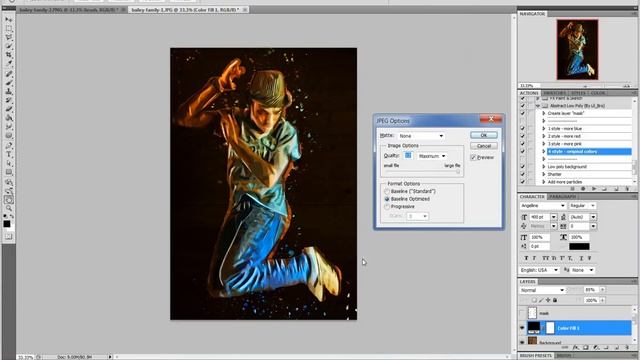
Task: Expand "2 style - more red" action
Action: 544,136
